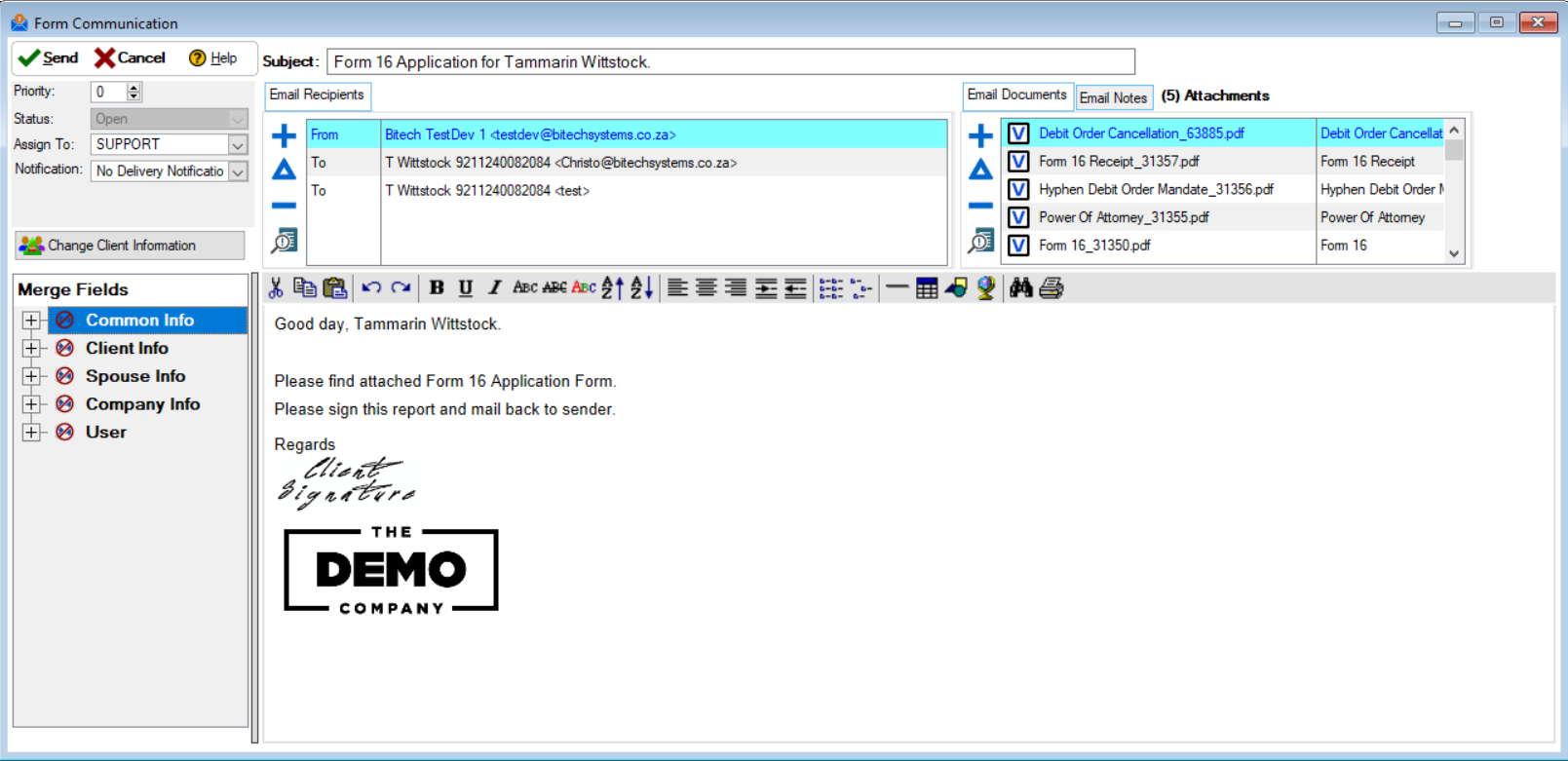The width and height of the screenshot is (1568, 761).
Task: Open the Notification delivery dropdown
Action: [238, 171]
